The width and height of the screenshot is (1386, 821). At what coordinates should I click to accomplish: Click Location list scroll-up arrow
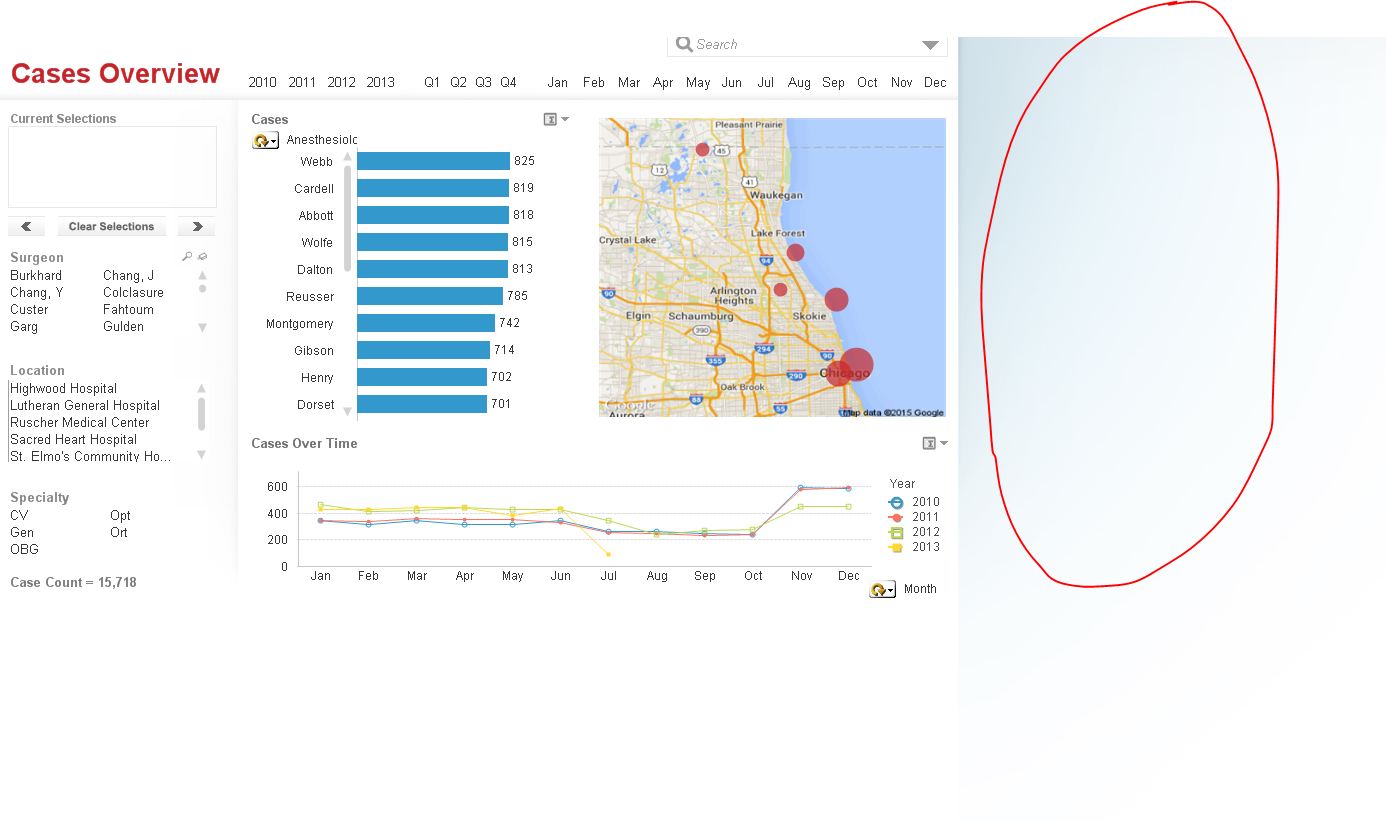point(202,388)
